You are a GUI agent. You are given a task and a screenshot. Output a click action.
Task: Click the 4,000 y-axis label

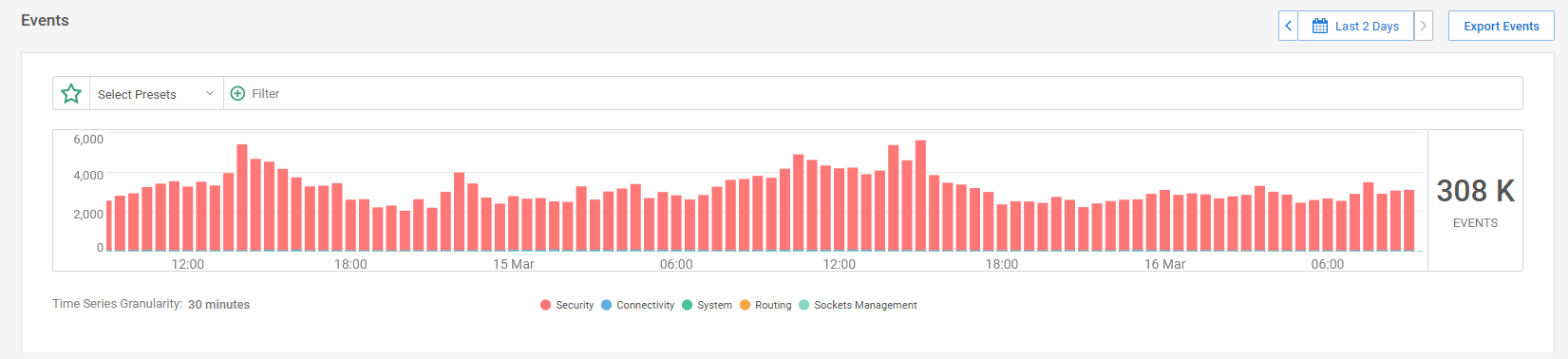[x=88, y=176]
